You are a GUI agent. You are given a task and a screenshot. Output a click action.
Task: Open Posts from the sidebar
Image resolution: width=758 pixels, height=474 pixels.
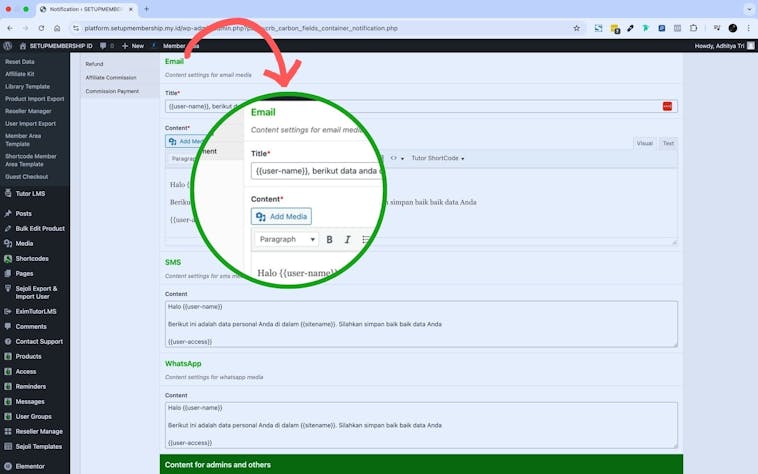pyautogui.click(x=23, y=213)
